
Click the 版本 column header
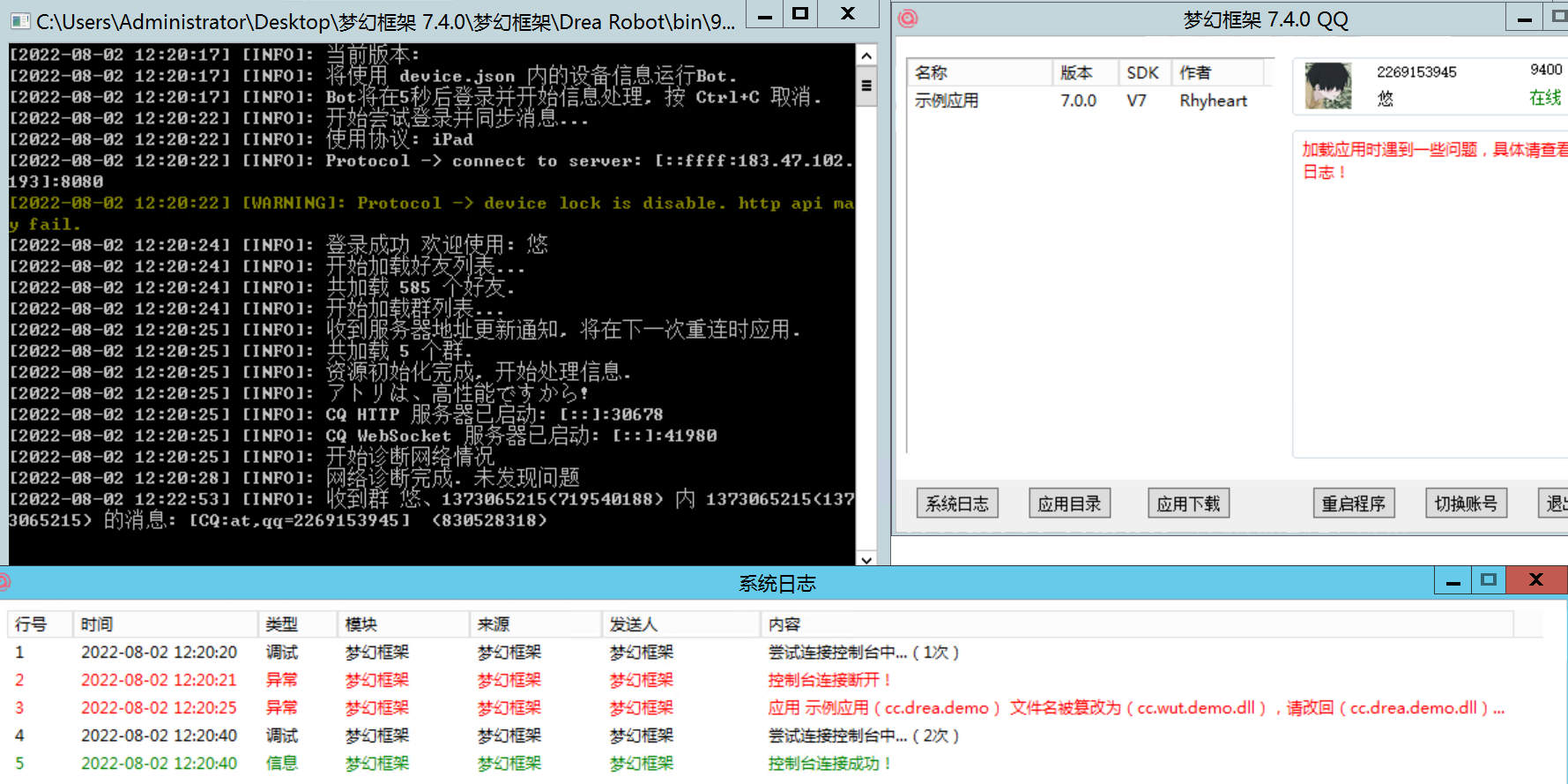1085,72
